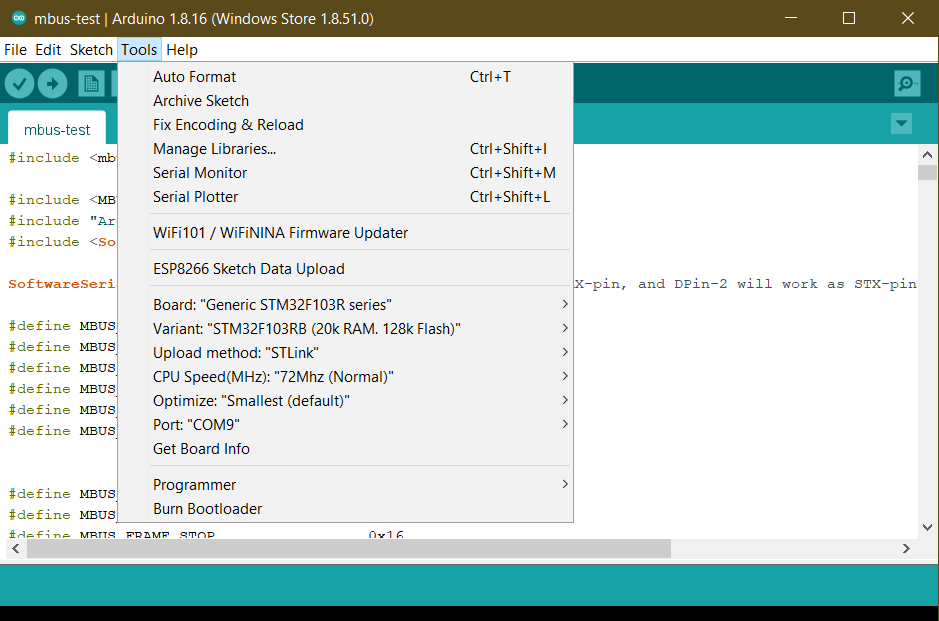The image size is (939, 621).
Task: Click the horizontal scrollbar thumb
Action: [349, 549]
